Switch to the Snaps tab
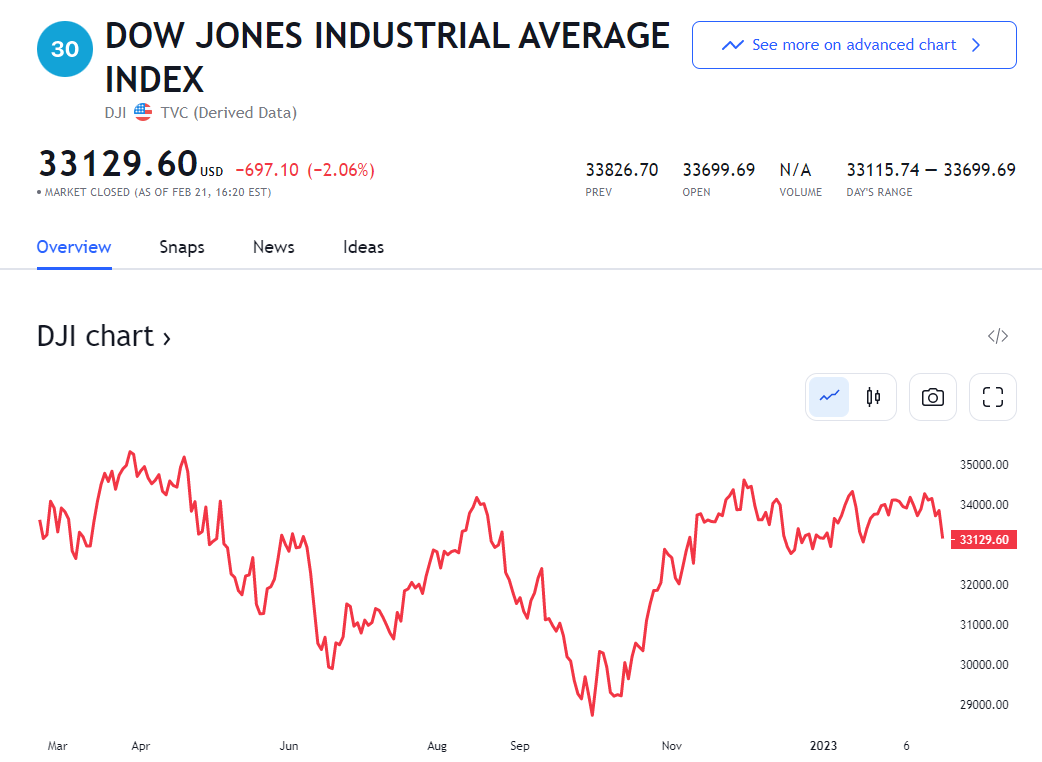This screenshot has height=762, width=1042. [182, 247]
